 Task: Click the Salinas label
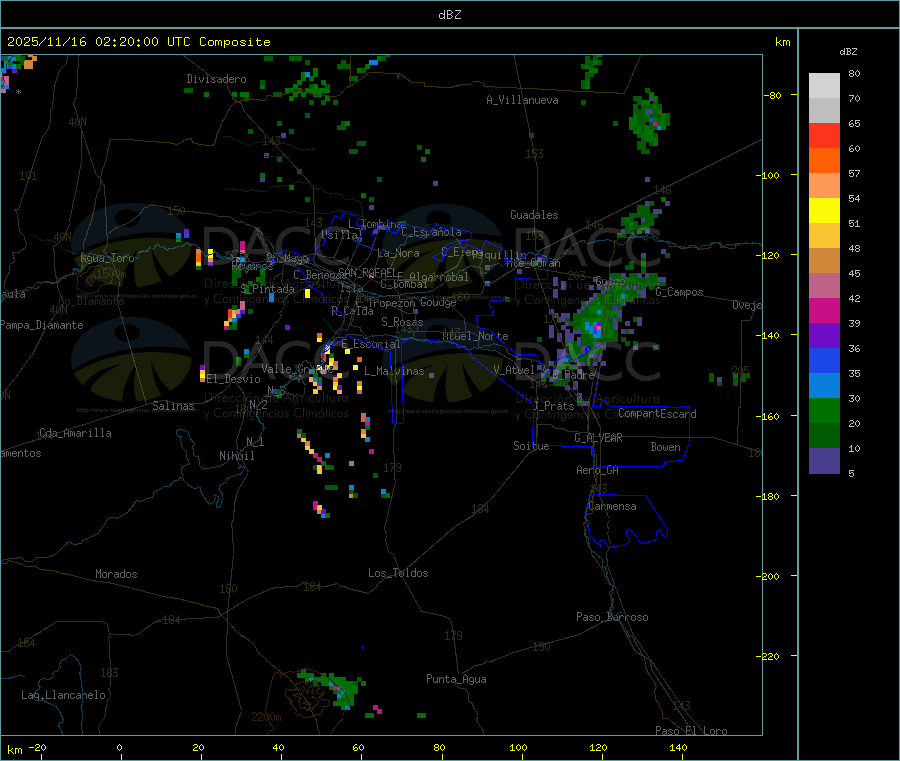click(x=173, y=406)
